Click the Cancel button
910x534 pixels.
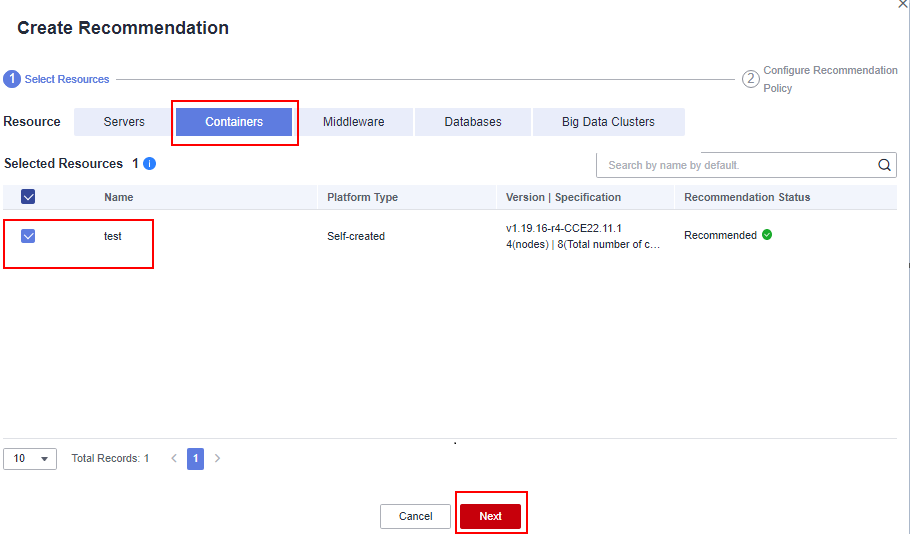tap(415, 516)
